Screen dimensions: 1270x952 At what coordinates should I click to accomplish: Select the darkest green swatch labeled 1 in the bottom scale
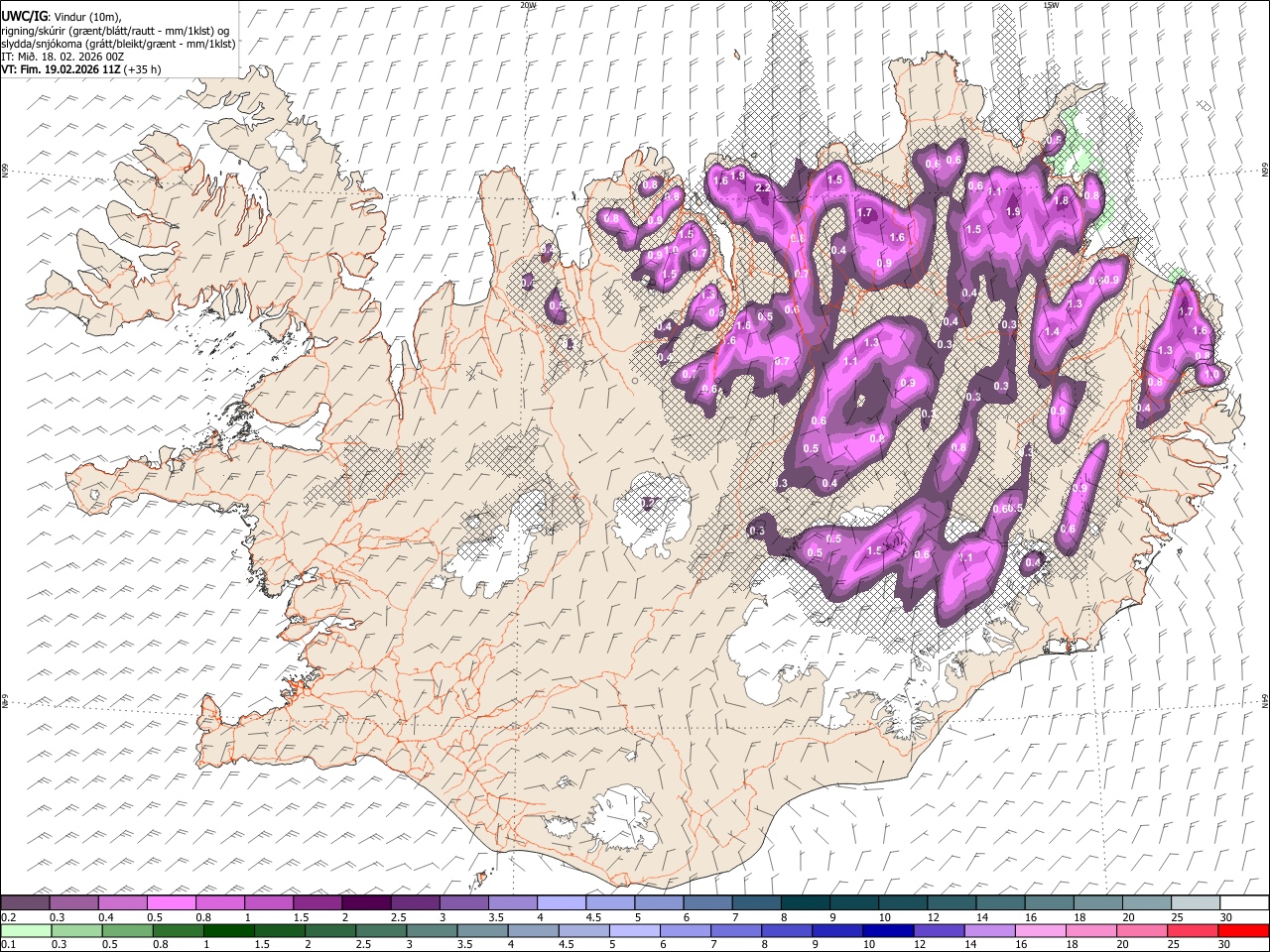click(229, 930)
